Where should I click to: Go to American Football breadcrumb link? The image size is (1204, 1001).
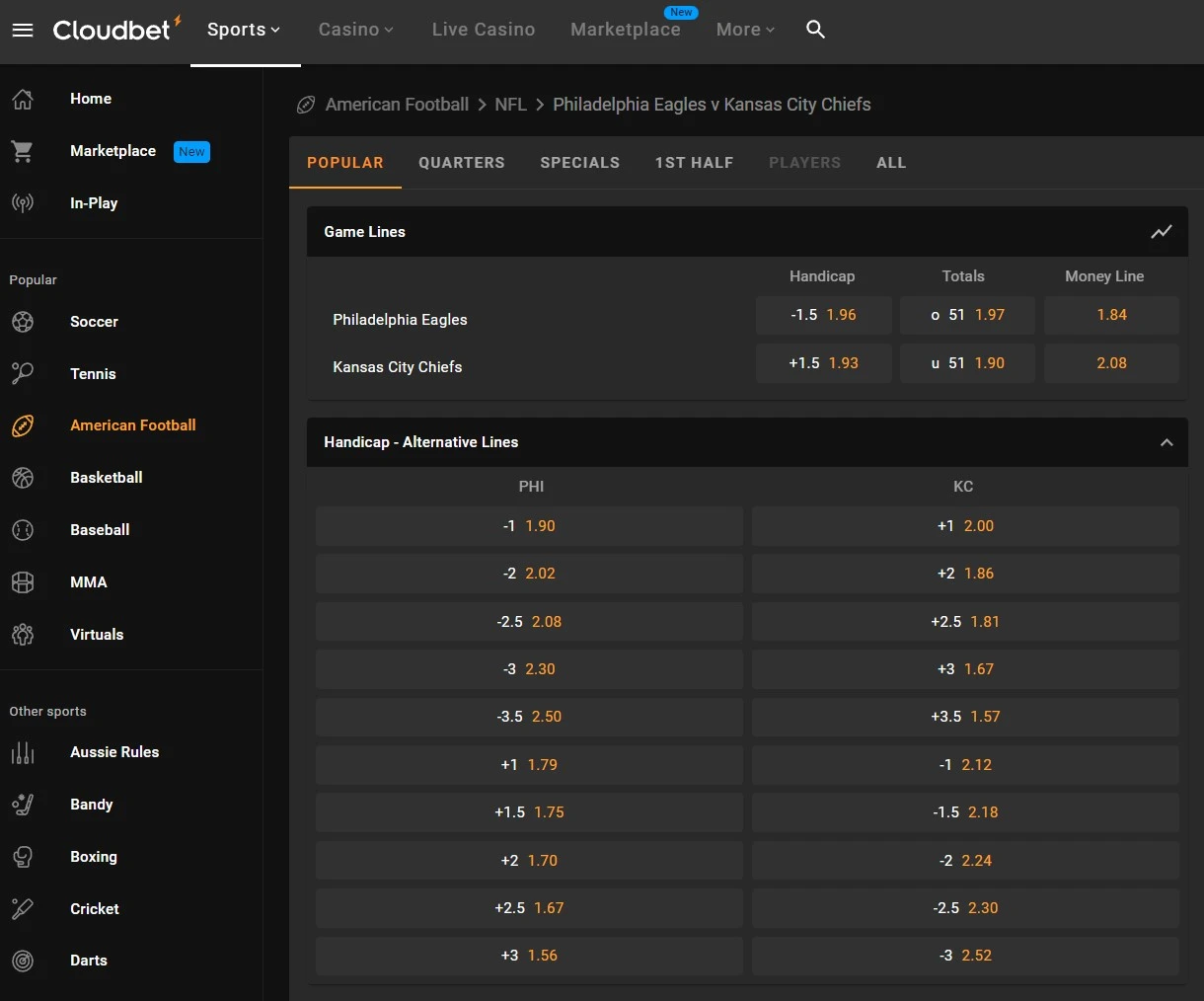pyautogui.click(x=397, y=105)
